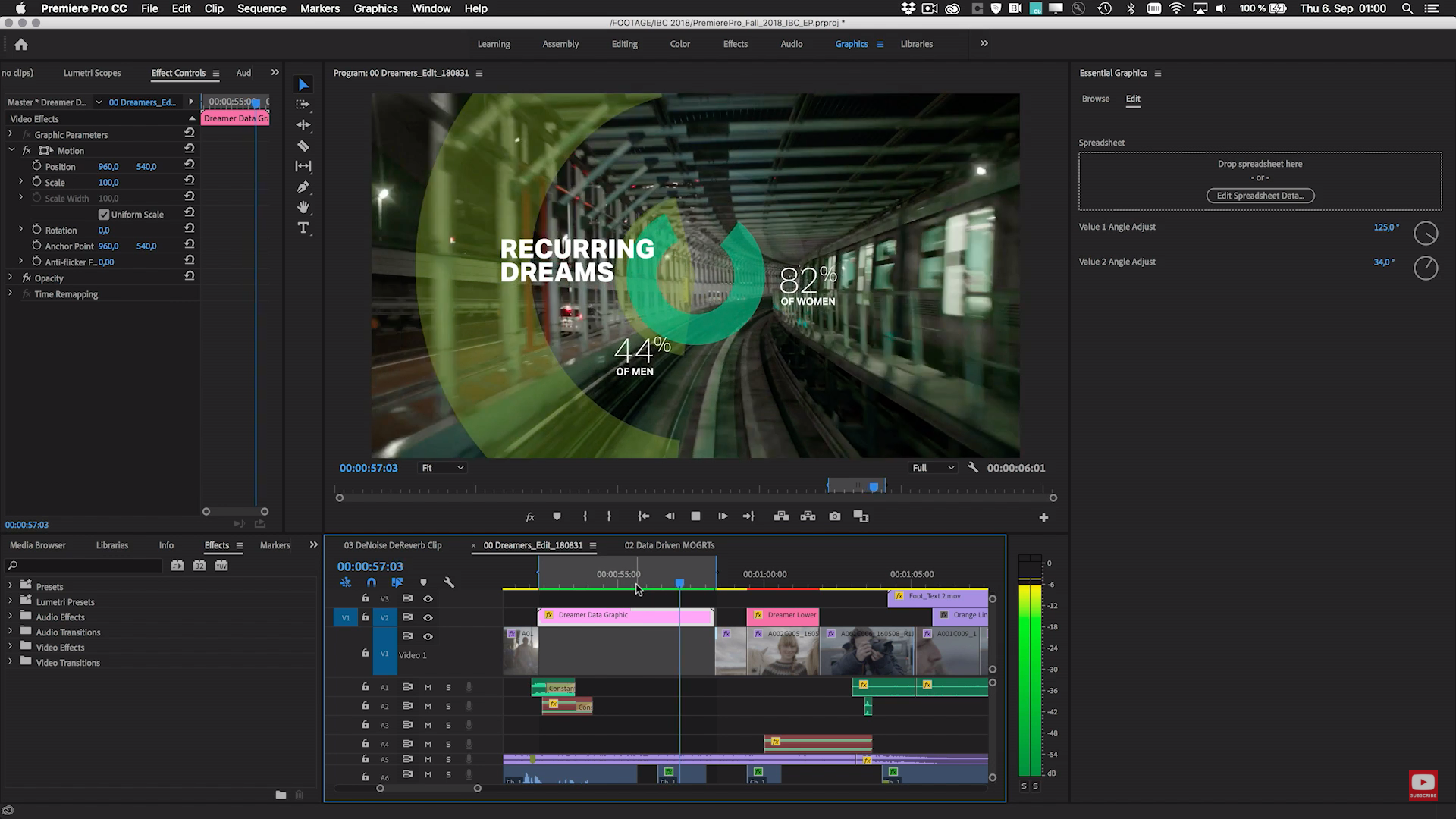Select the Pen tool
The height and width of the screenshot is (819, 1456).
(x=303, y=187)
